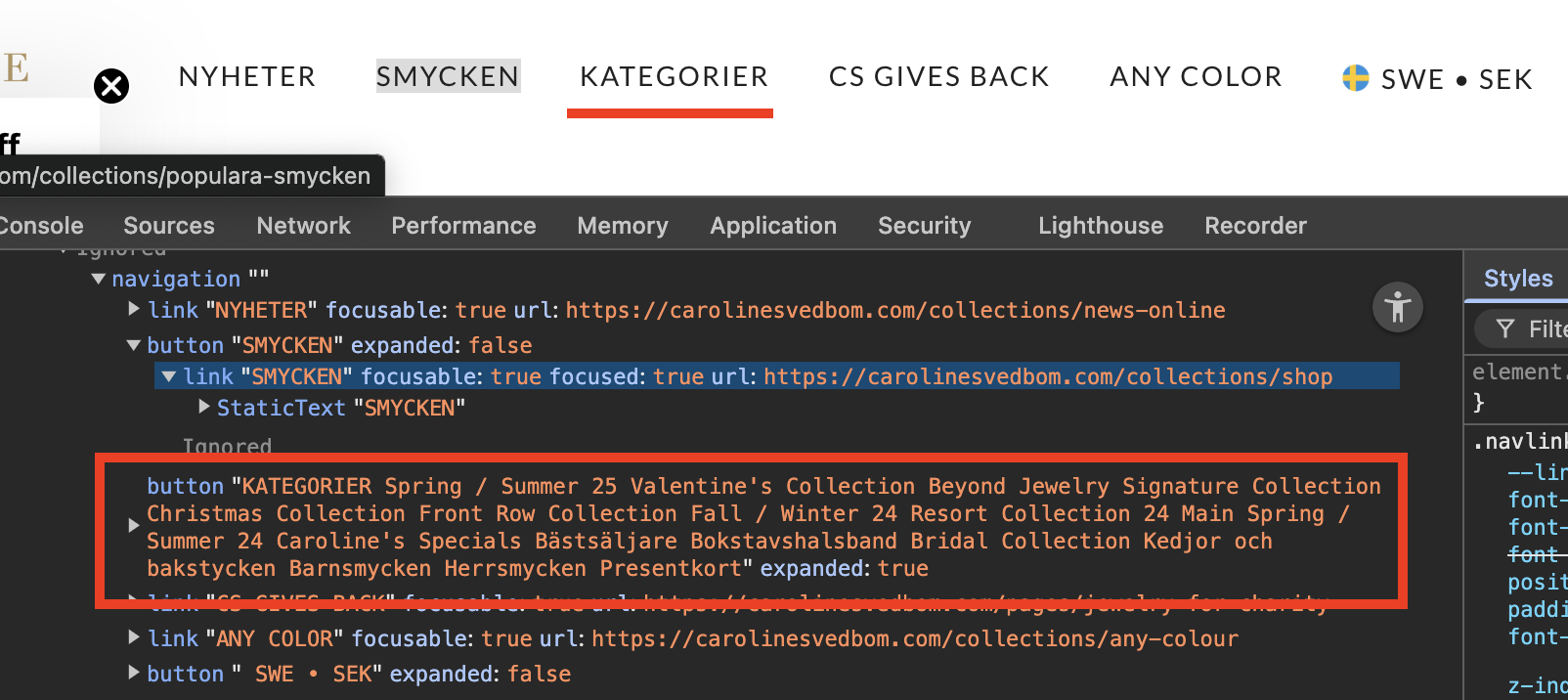This screenshot has width=1568, height=700.
Task: Click the Swedish flag icon
Action: click(1355, 78)
